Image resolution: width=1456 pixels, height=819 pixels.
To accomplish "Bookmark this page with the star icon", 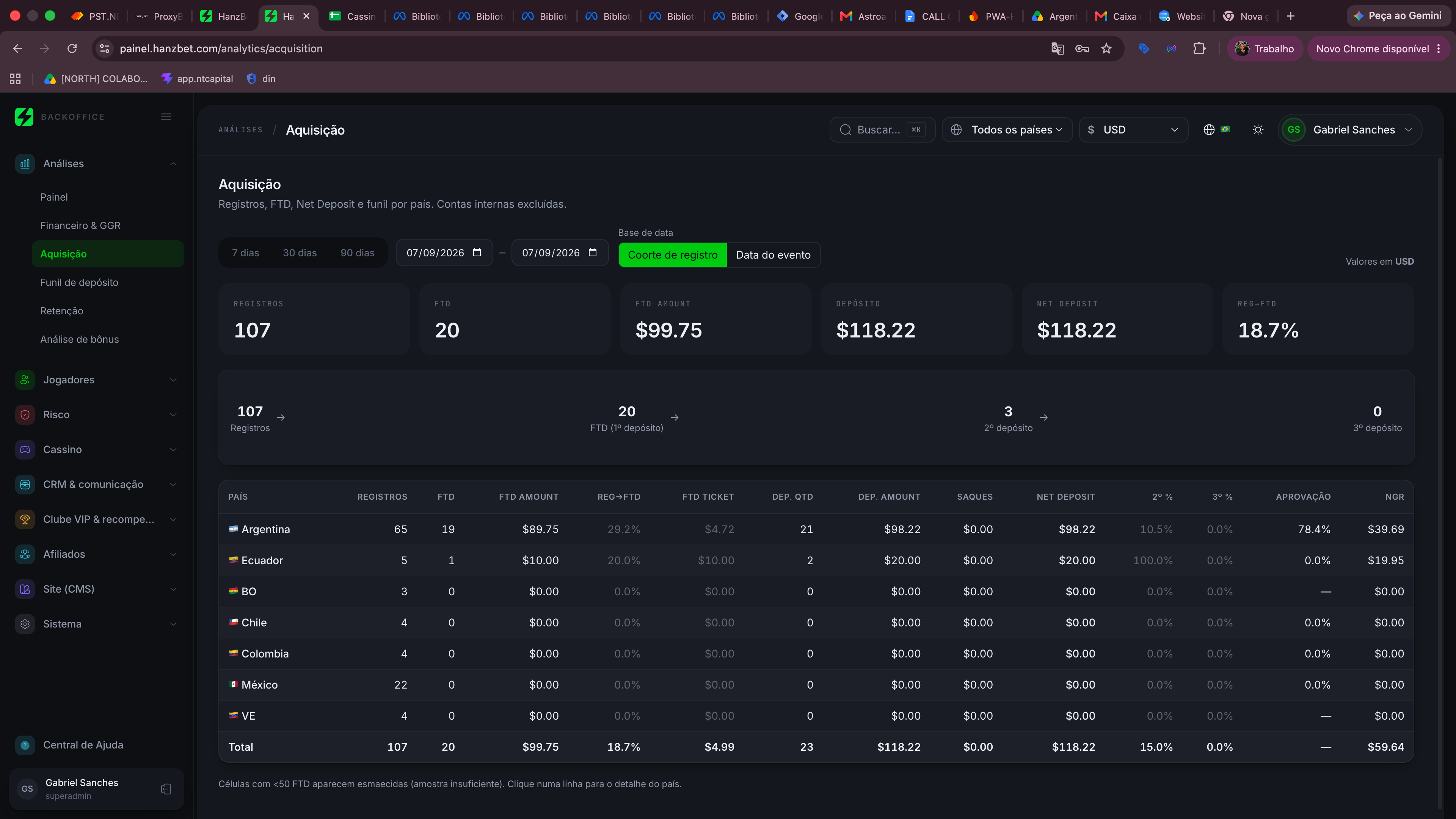I will tap(1106, 49).
